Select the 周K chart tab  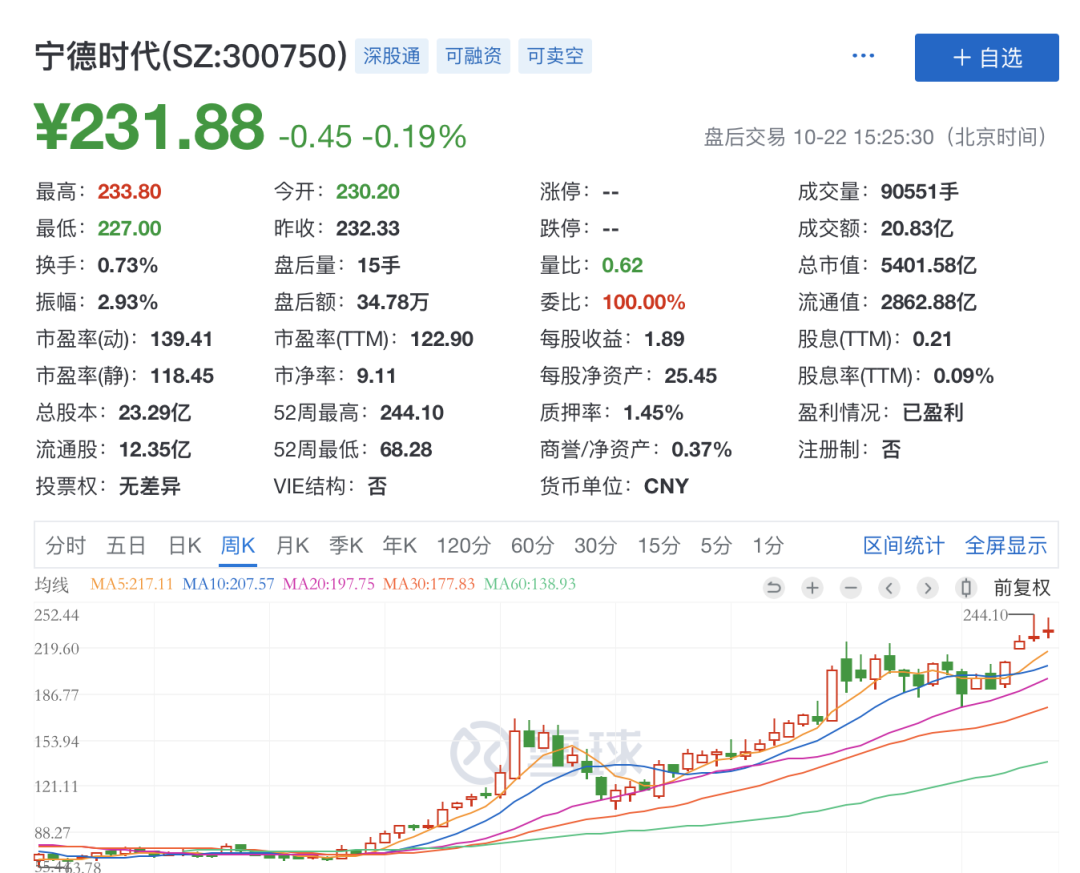[238, 546]
